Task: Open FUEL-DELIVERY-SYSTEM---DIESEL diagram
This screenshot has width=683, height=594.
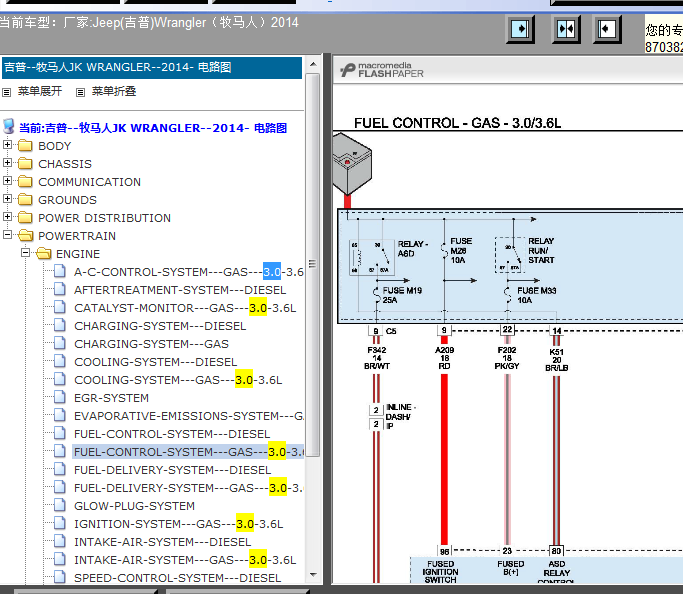Action: (172, 470)
